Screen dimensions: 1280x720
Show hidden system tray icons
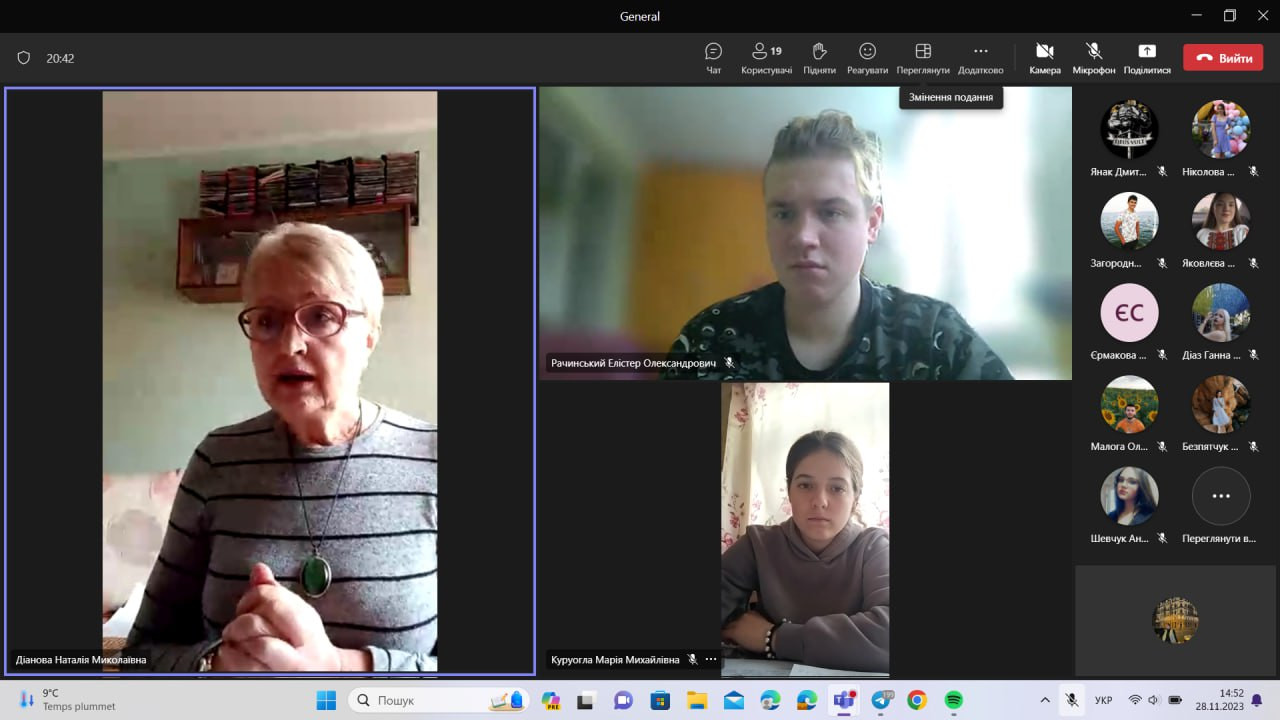point(1045,700)
